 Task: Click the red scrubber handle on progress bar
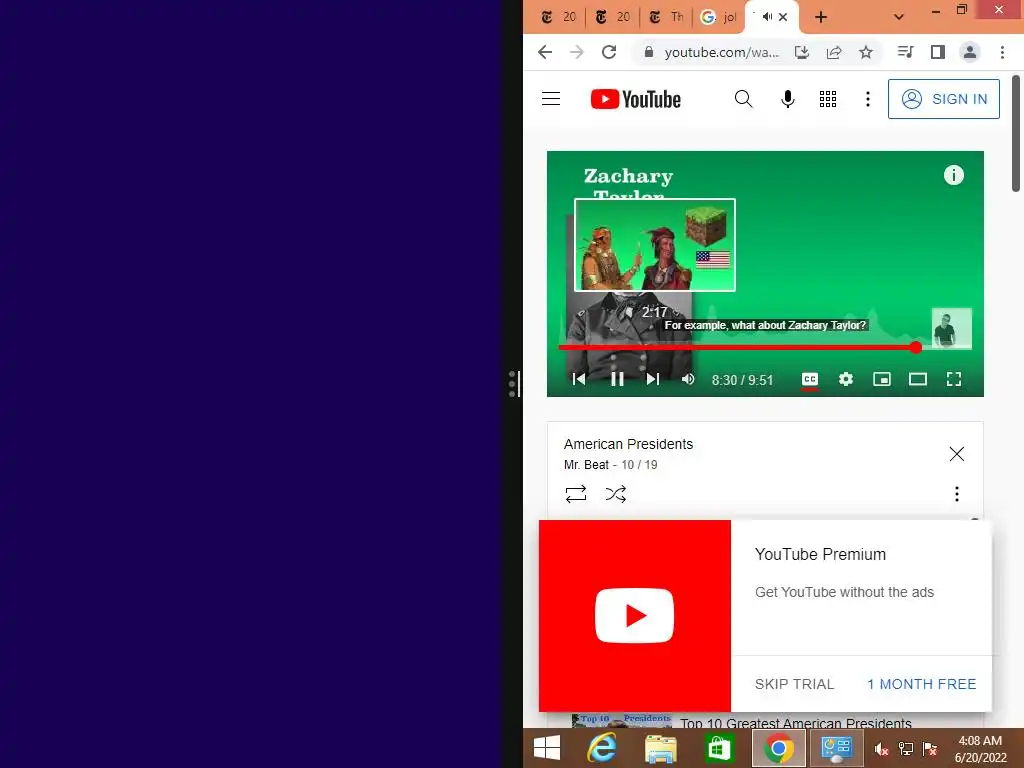coord(916,347)
